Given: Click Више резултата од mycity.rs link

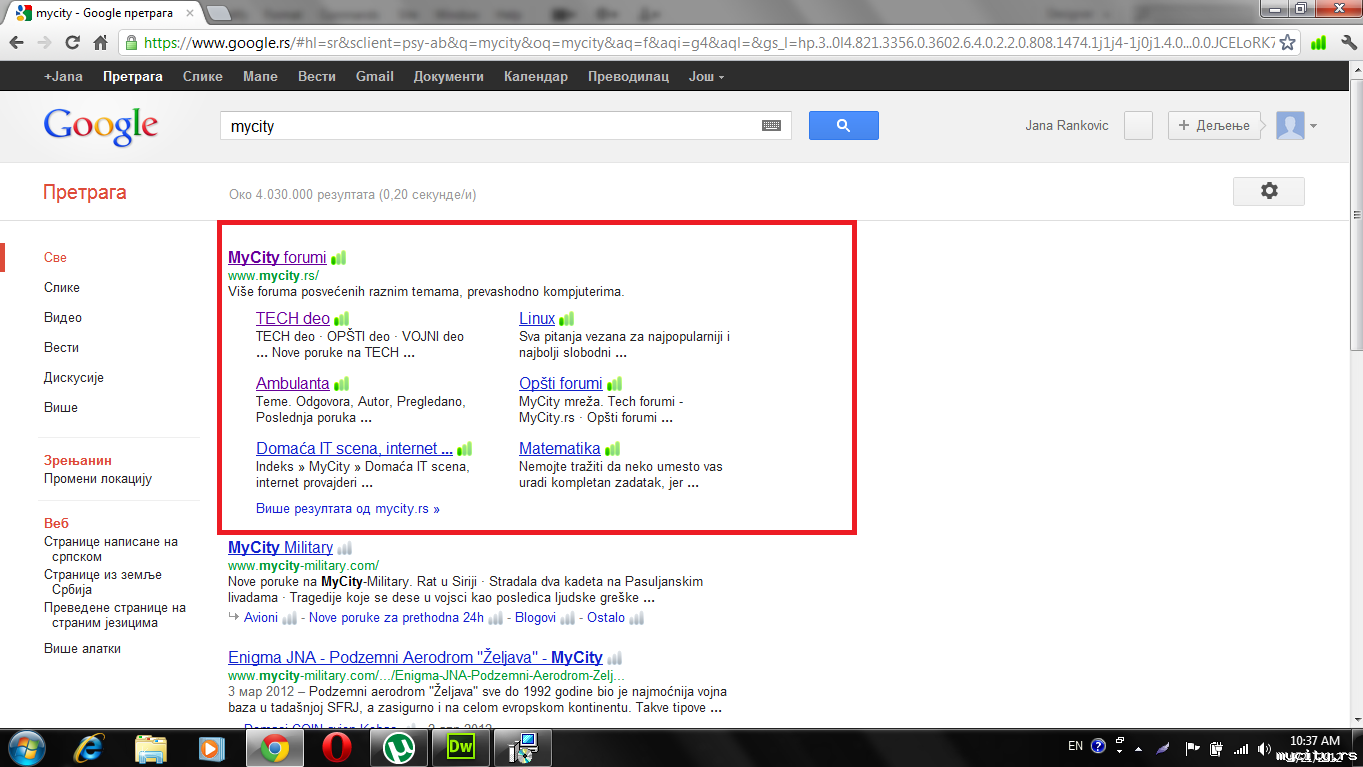Looking at the screenshot, I should point(348,509).
